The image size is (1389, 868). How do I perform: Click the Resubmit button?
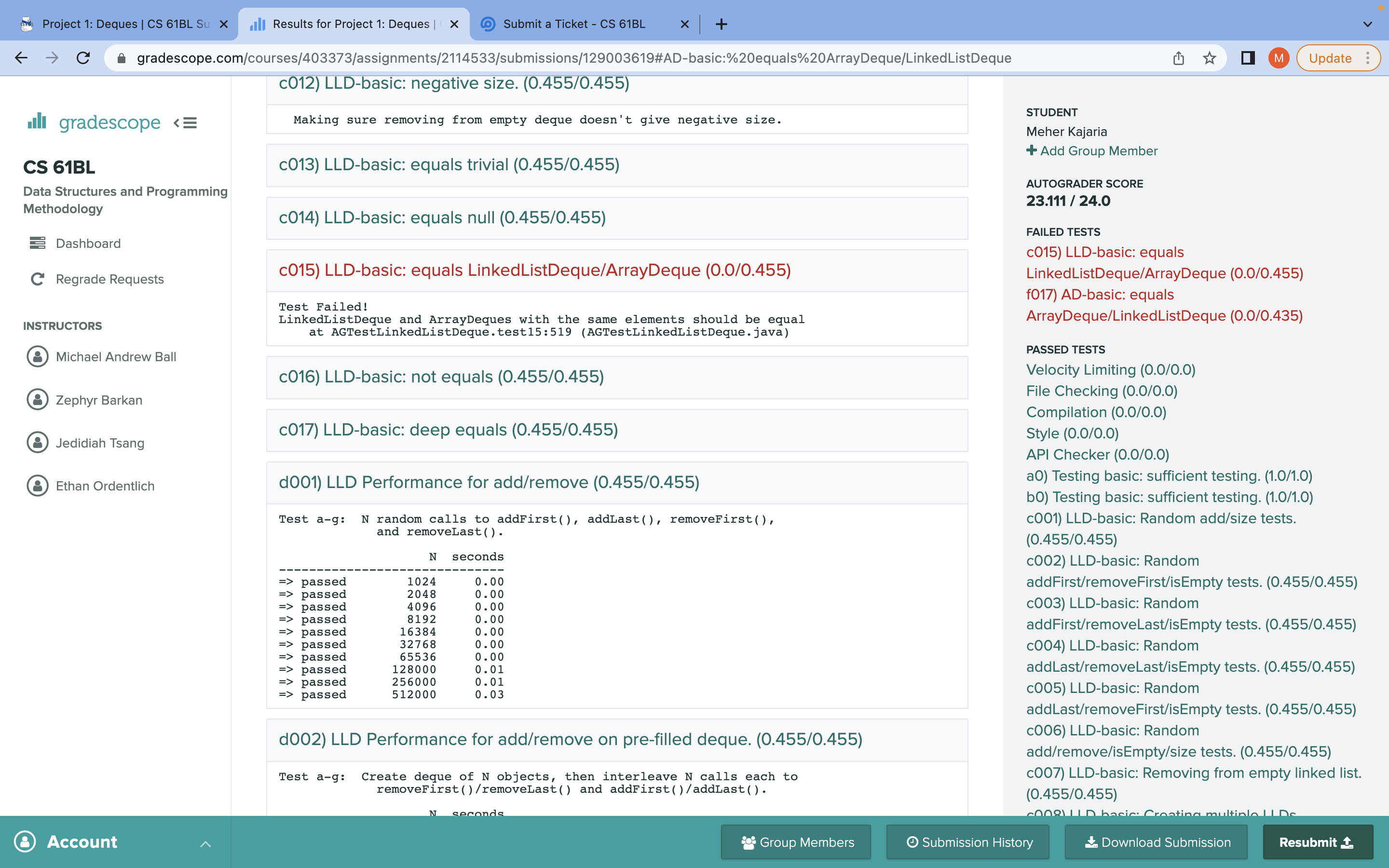pos(1317,842)
